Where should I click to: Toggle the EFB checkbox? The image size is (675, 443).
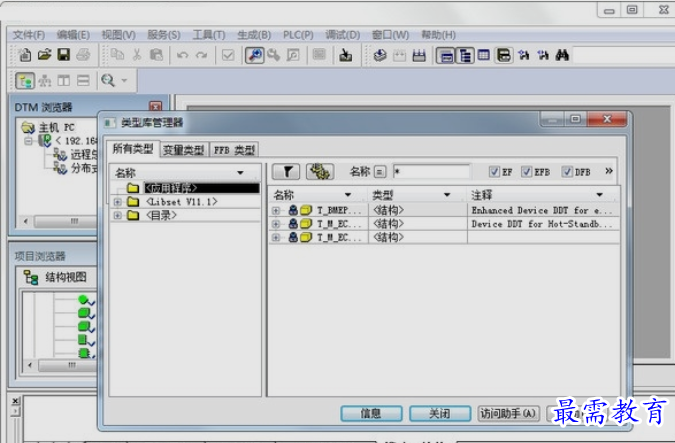tap(526, 172)
